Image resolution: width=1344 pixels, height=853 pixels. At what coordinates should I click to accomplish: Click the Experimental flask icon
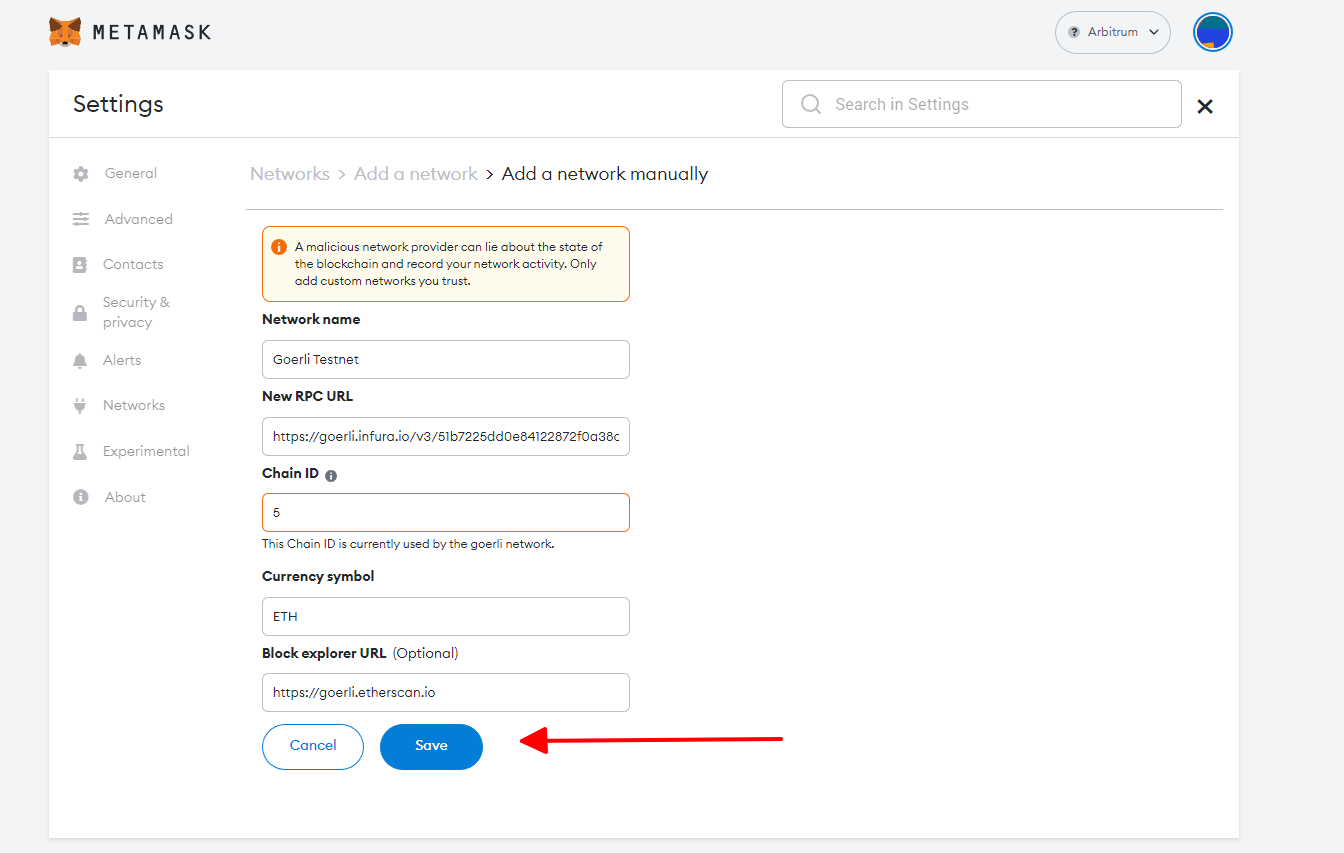point(80,452)
